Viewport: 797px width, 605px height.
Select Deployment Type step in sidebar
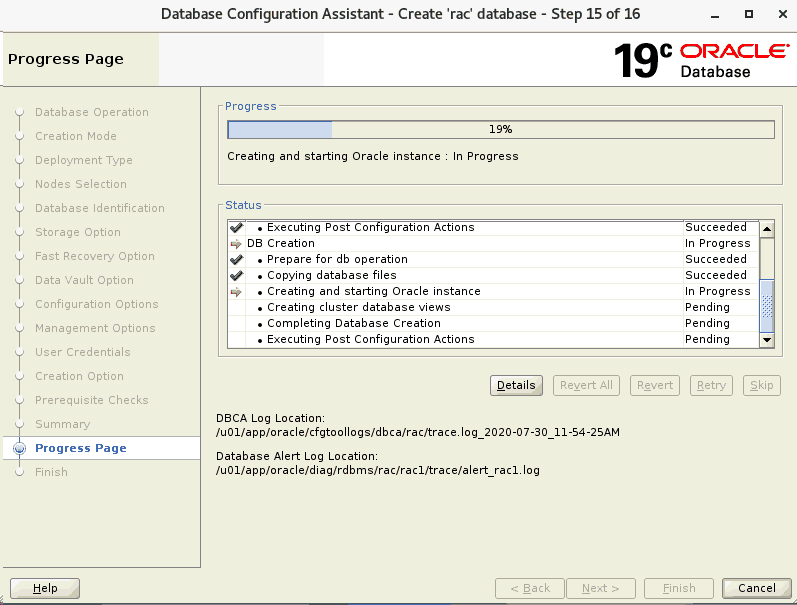click(x=84, y=160)
